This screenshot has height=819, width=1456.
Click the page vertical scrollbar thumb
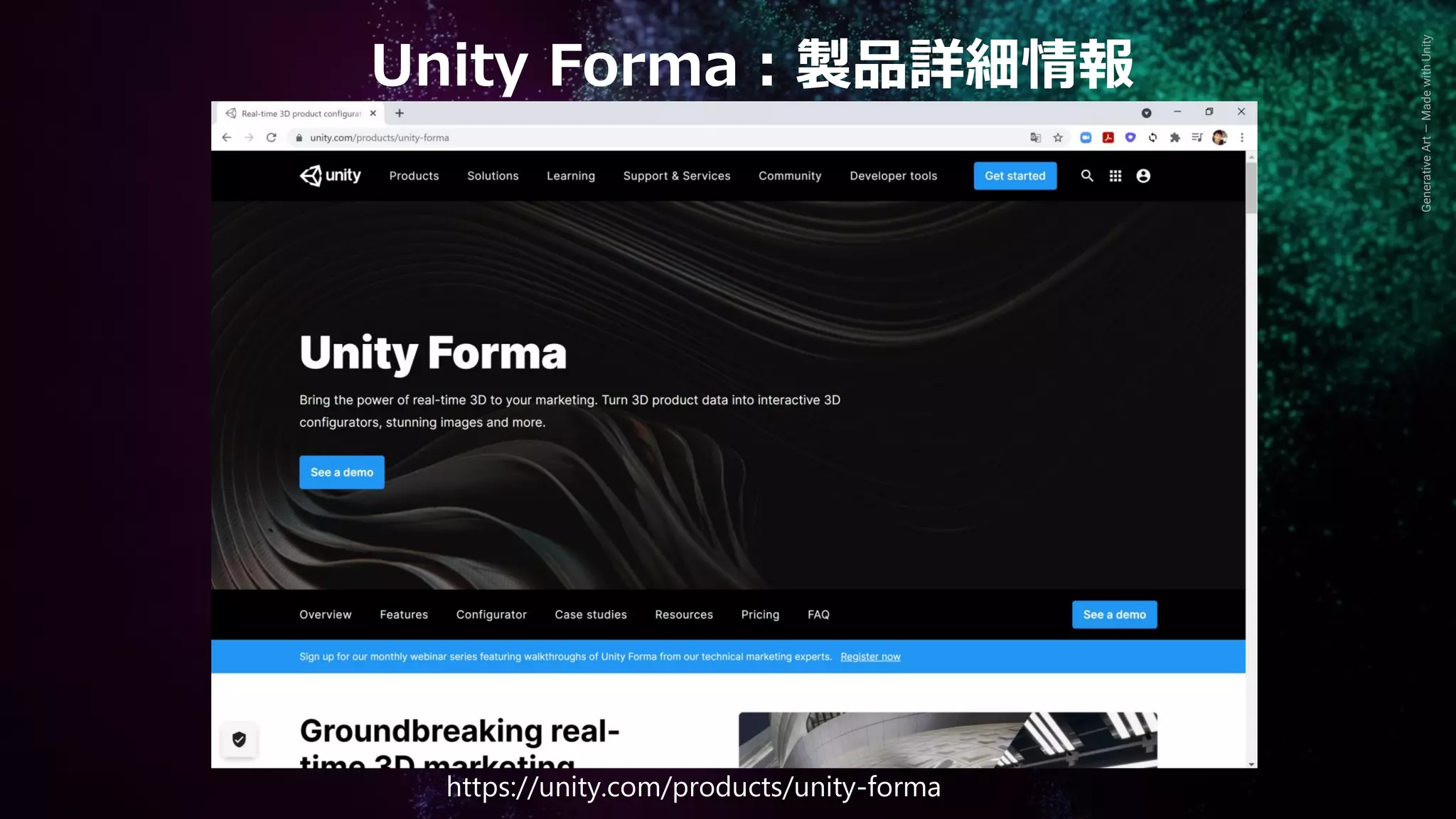[x=1251, y=188]
